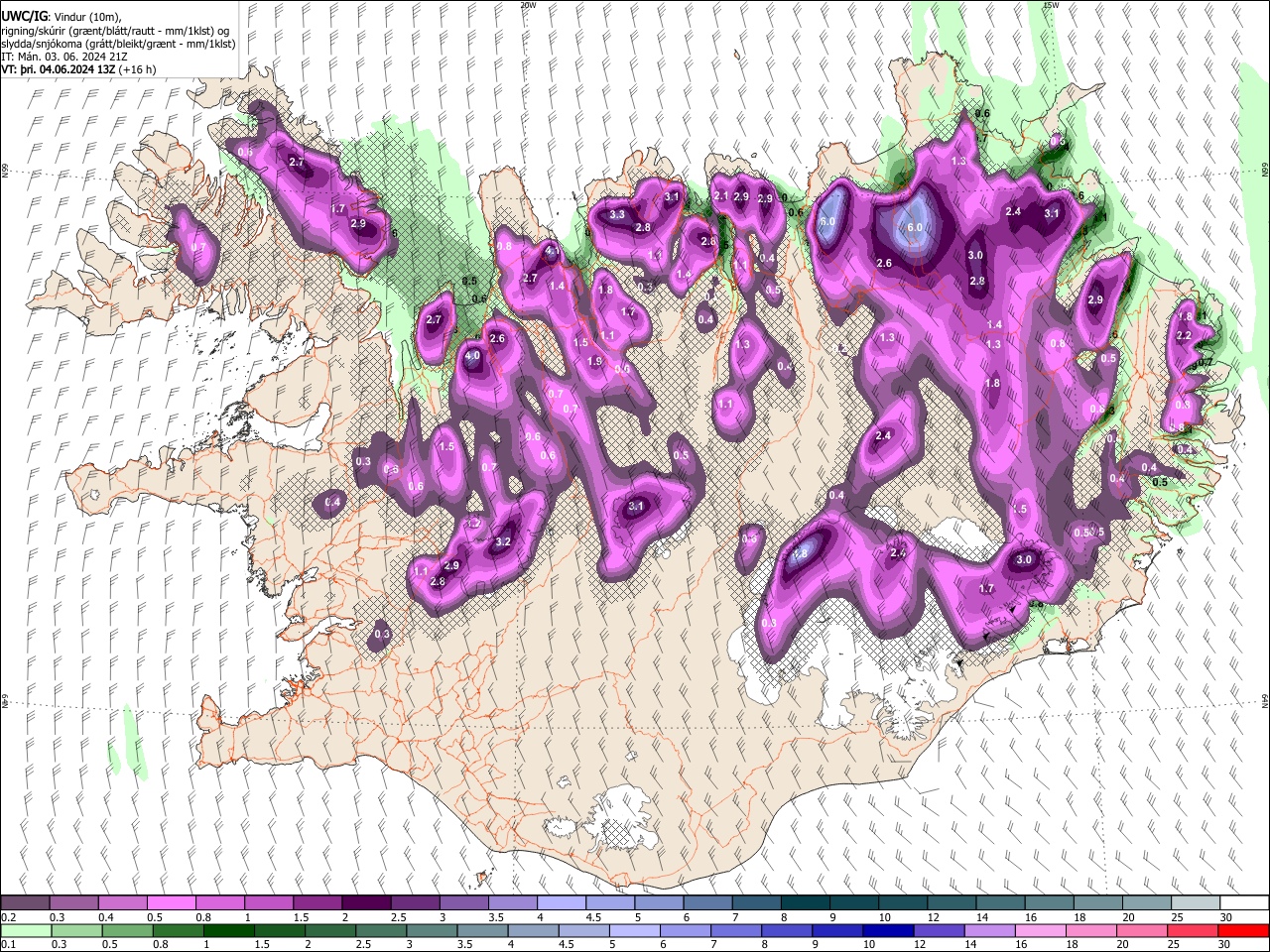Click the '3.3' precipitation value on map
Image resolution: width=1270 pixels, height=952 pixels.
(x=617, y=214)
